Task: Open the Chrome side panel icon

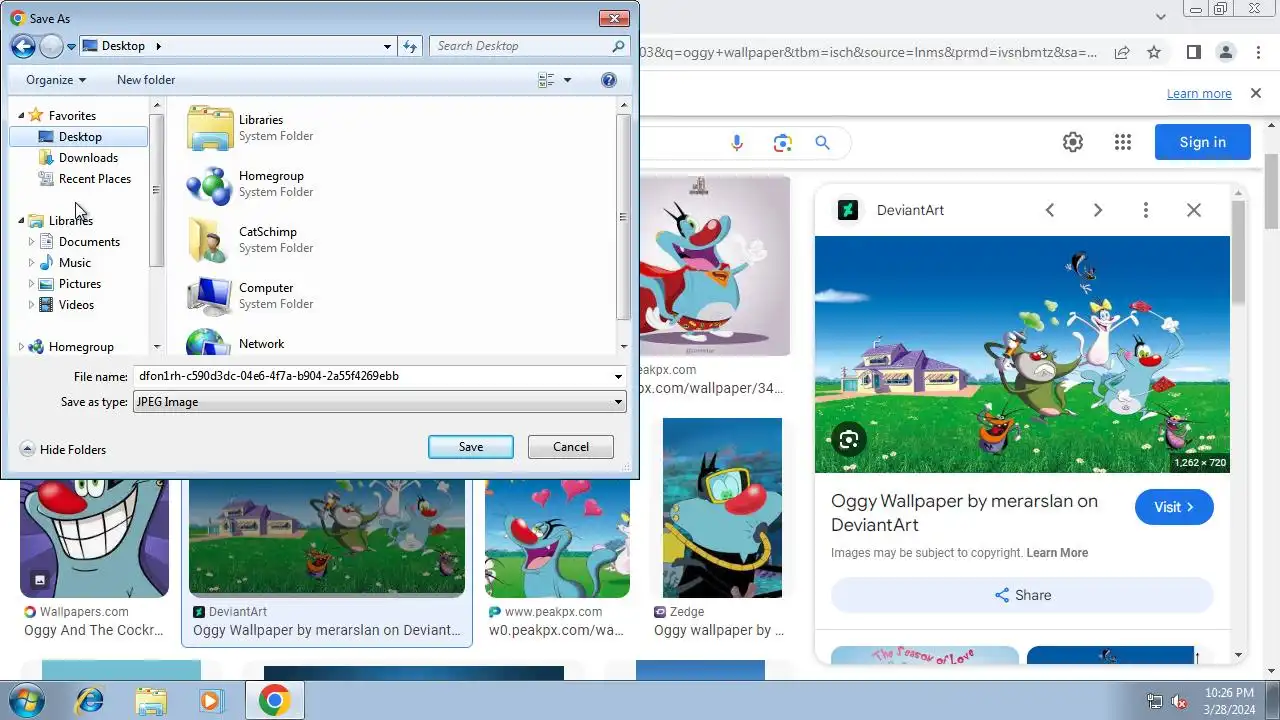Action: click(x=1194, y=52)
